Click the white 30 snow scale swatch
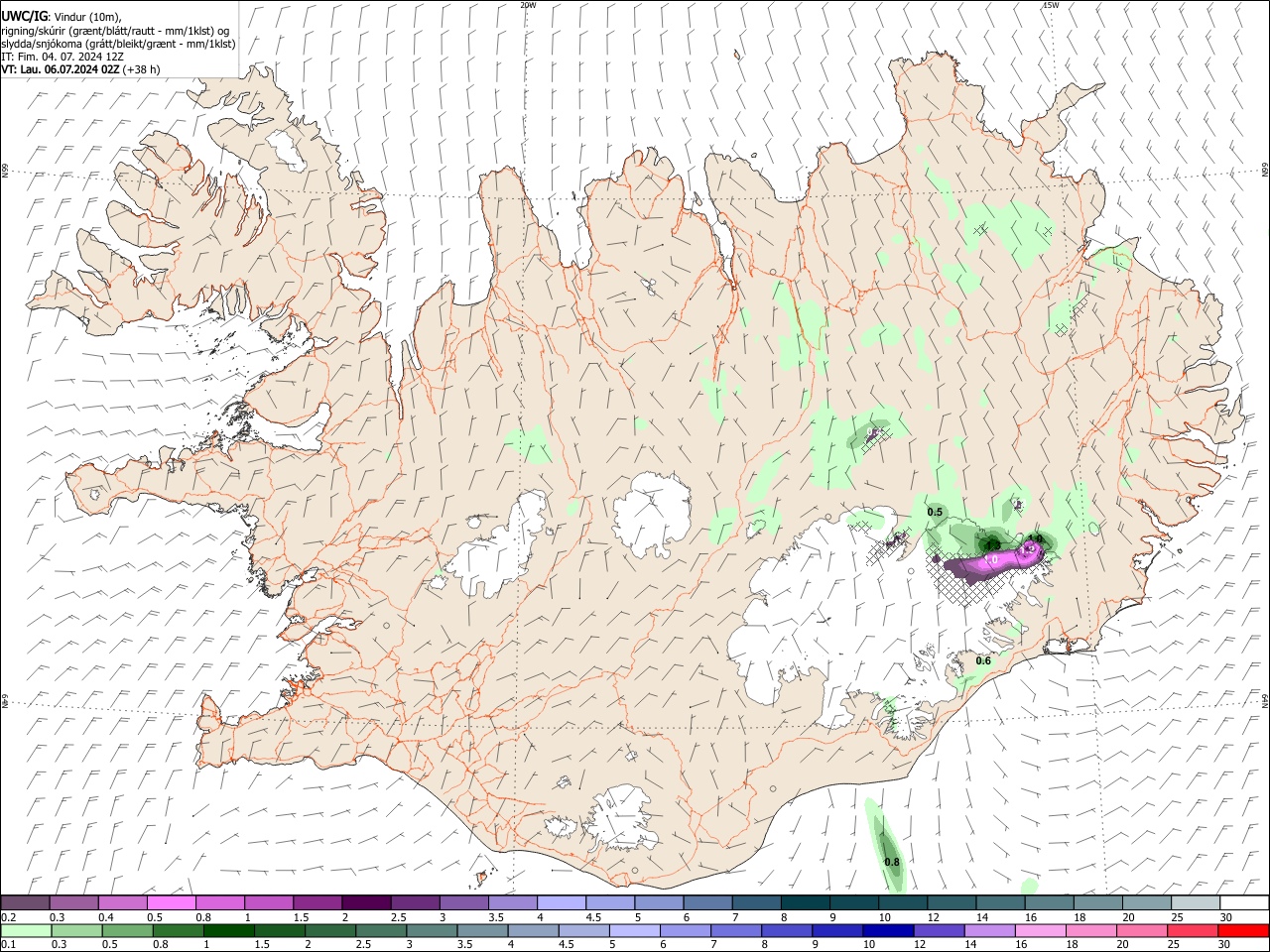The image size is (1270, 952). (1243, 902)
